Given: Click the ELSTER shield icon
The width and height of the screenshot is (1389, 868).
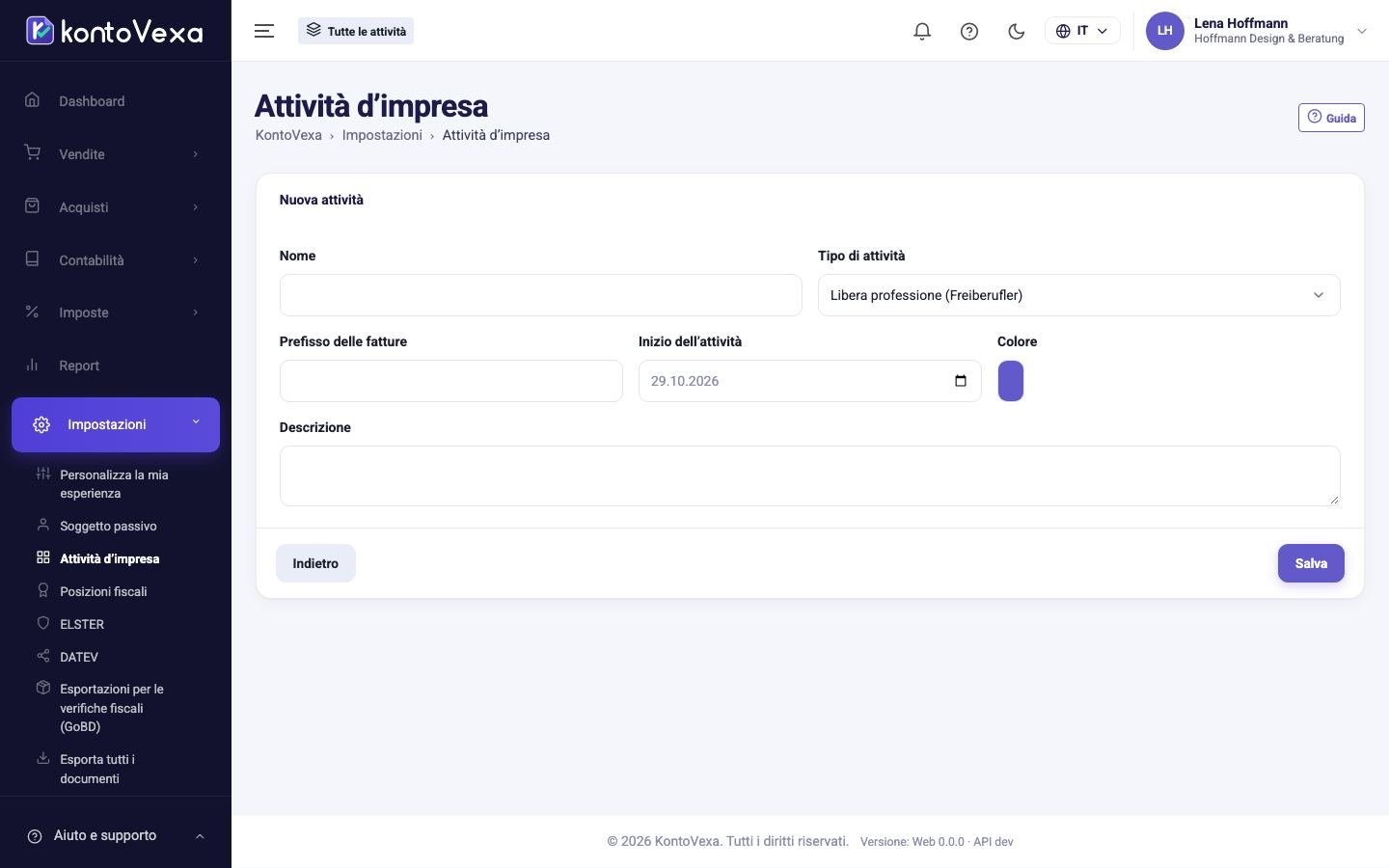Looking at the screenshot, I should 42,623.
